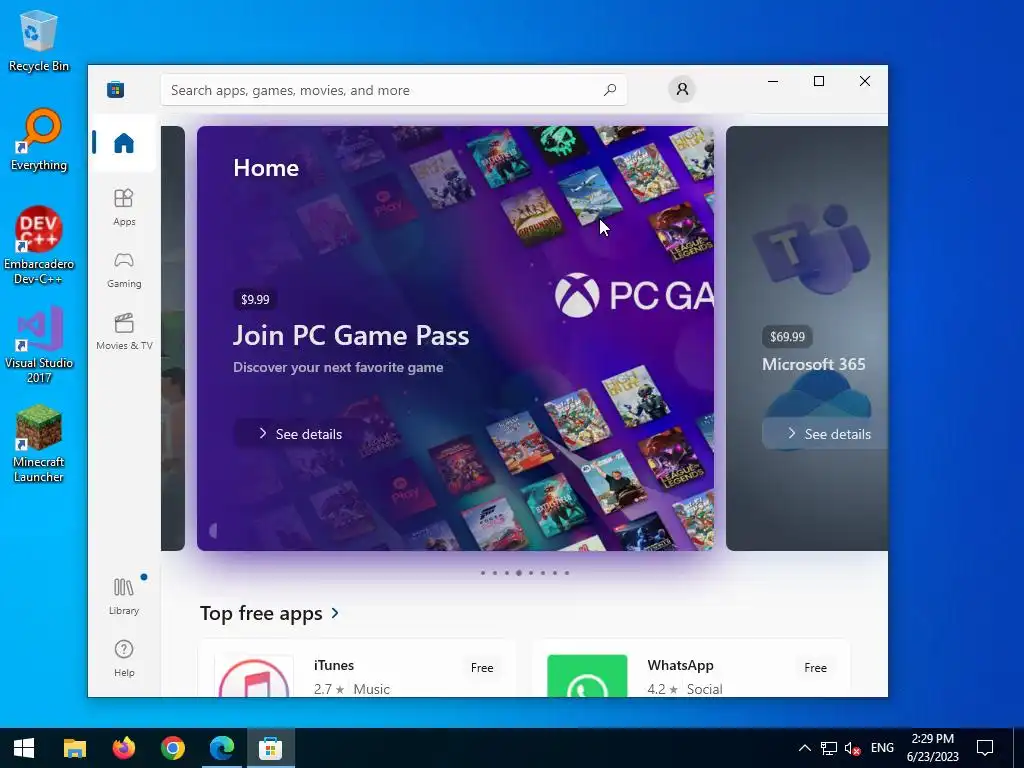Open the Apps section in sidebar

(123, 208)
